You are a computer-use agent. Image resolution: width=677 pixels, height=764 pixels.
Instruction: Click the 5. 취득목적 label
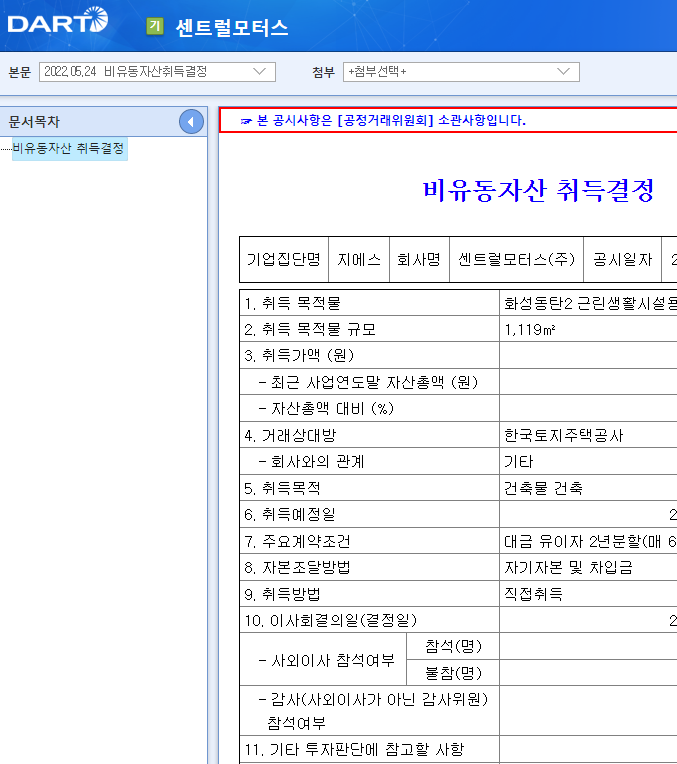pos(282,489)
